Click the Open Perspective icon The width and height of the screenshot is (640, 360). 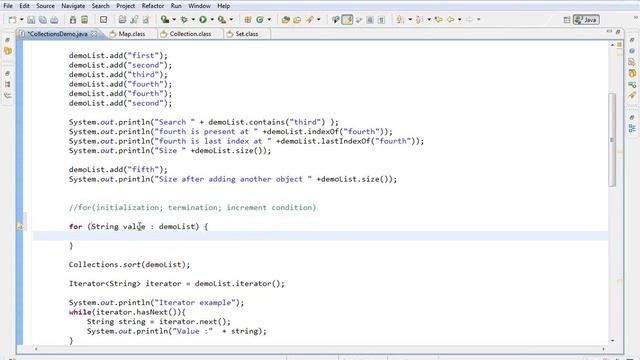click(x=567, y=20)
